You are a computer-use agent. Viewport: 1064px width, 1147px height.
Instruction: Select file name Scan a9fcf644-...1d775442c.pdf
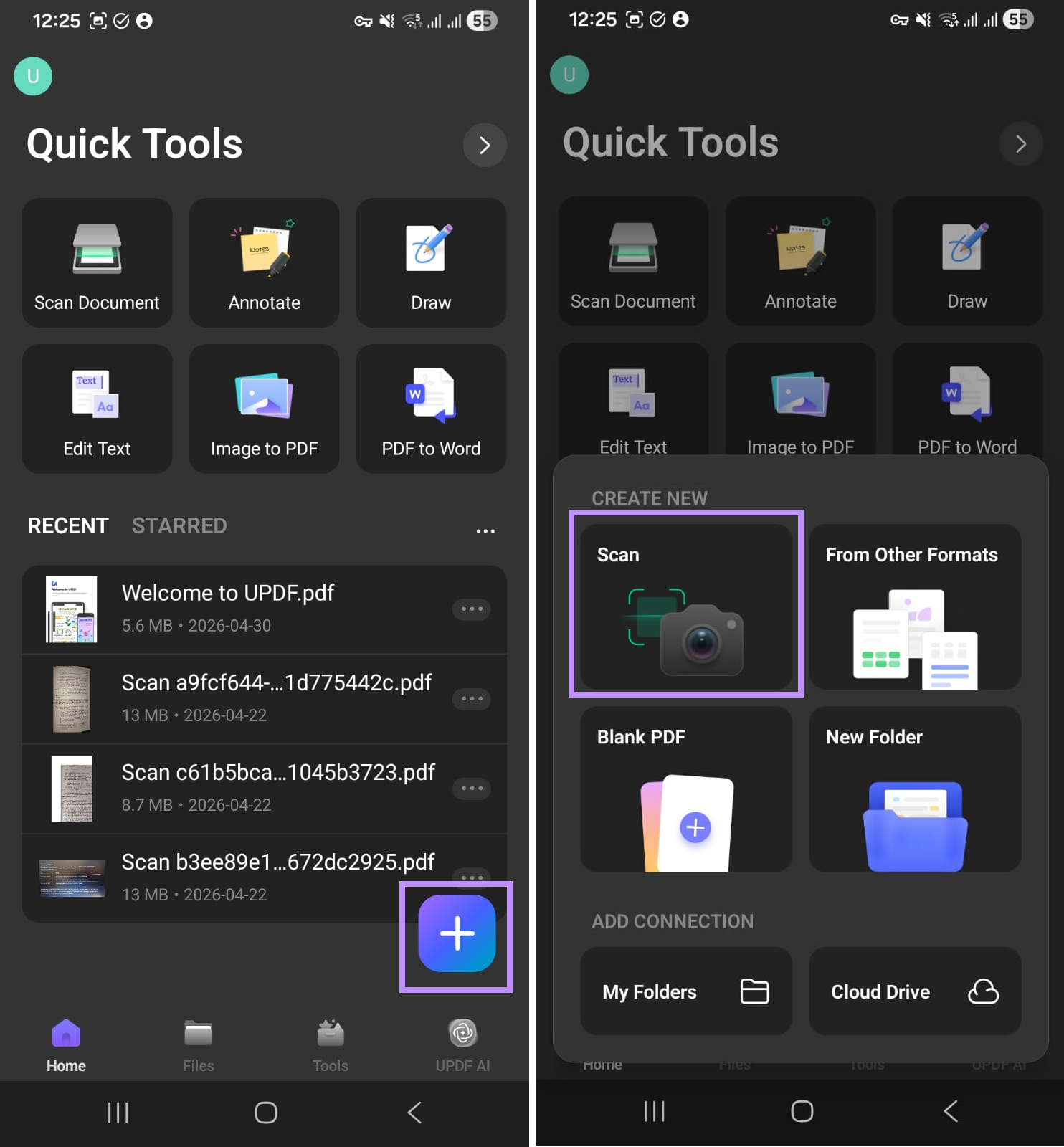tap(277, 683)
